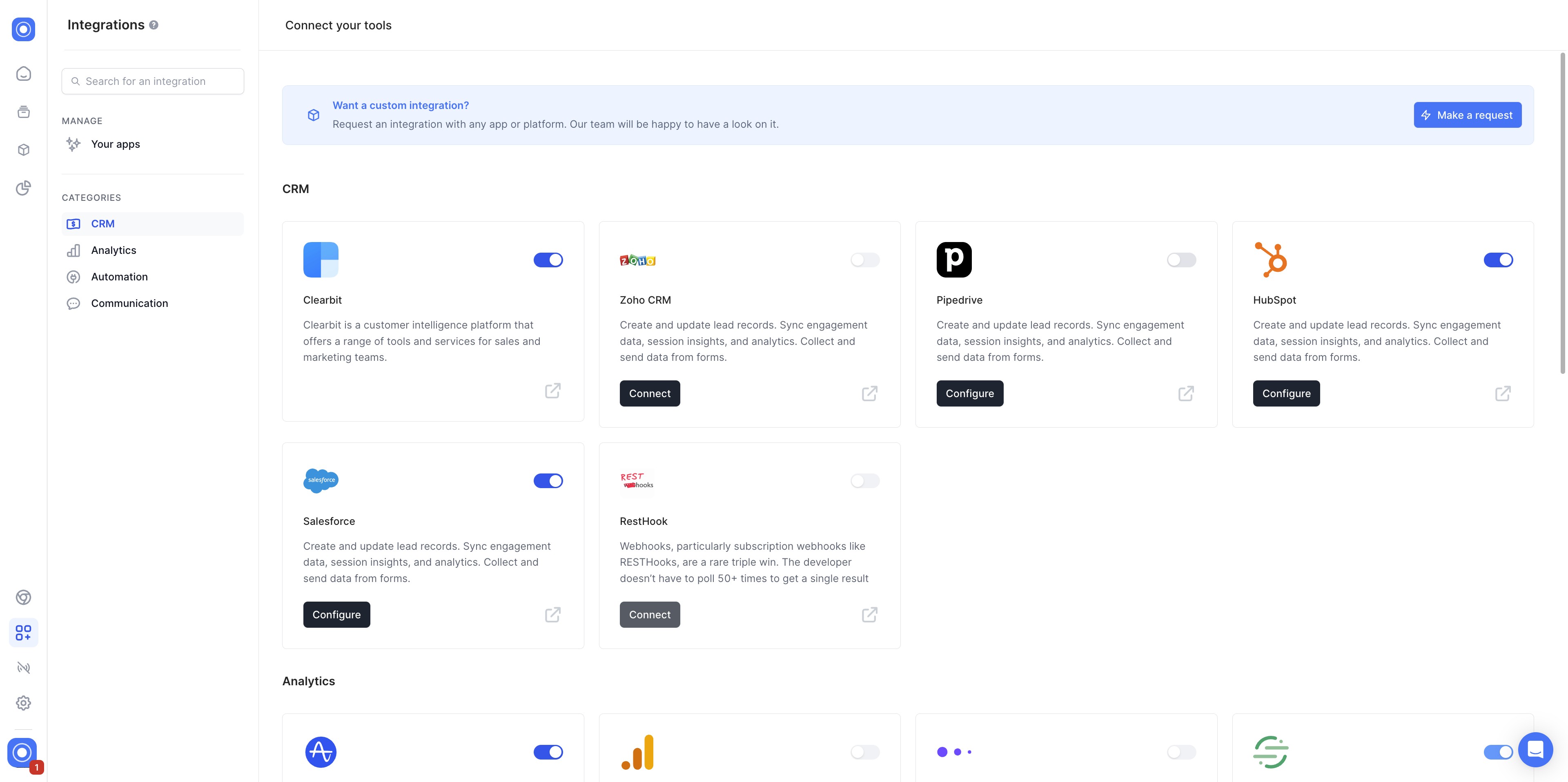Click the archive tray icon in the sidebar
The height and width of the screenshot is (782, 1568).
pos(23,112)
